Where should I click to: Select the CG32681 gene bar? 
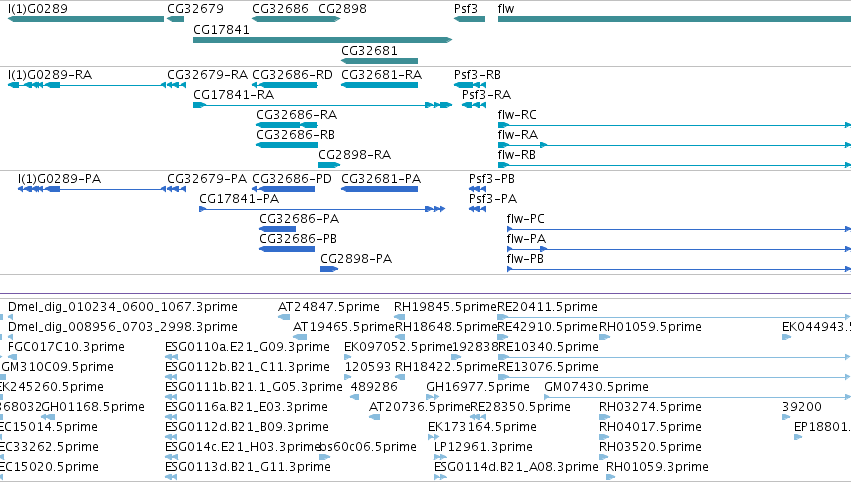379,61
